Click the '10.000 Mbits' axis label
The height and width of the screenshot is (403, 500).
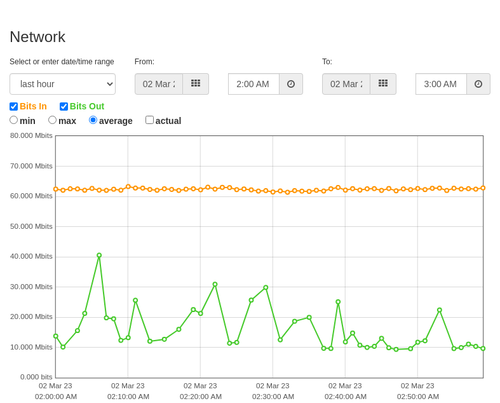[31, 347]
